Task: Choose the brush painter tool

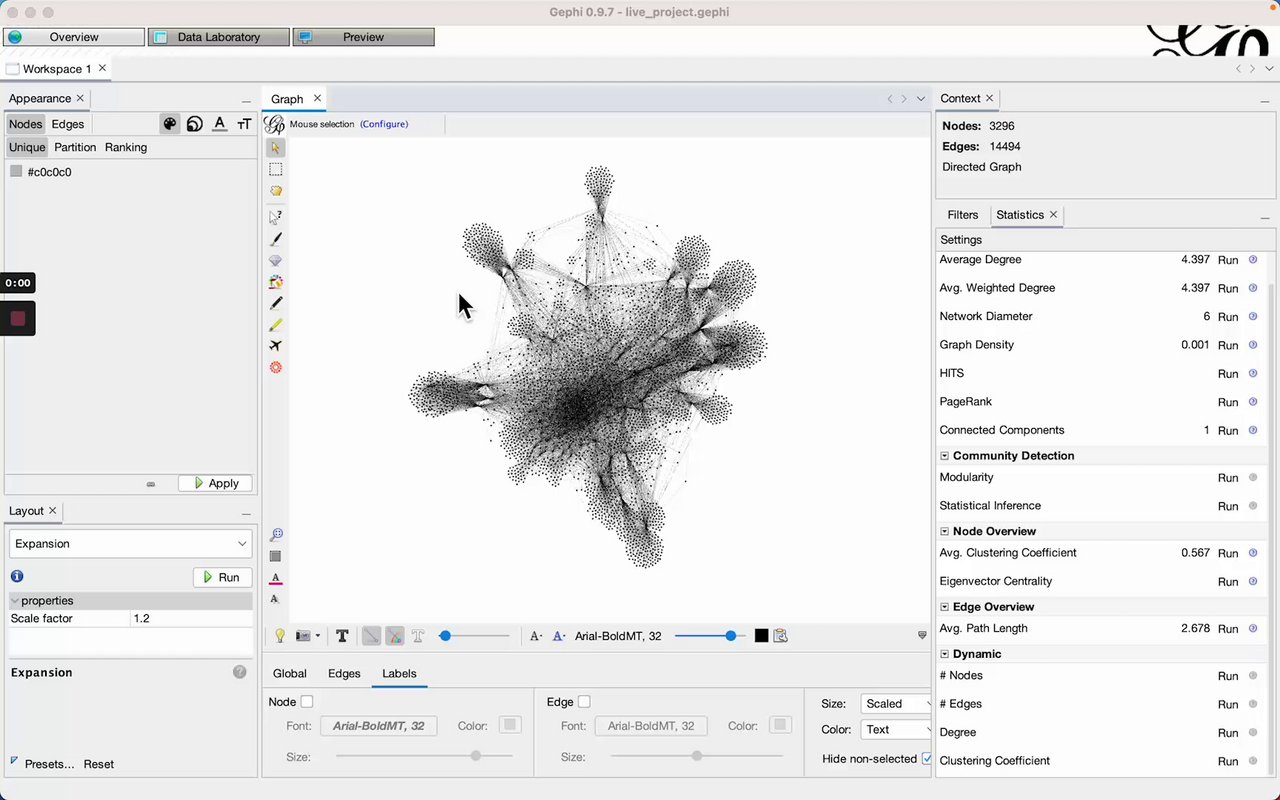Action: pos(276,239)
